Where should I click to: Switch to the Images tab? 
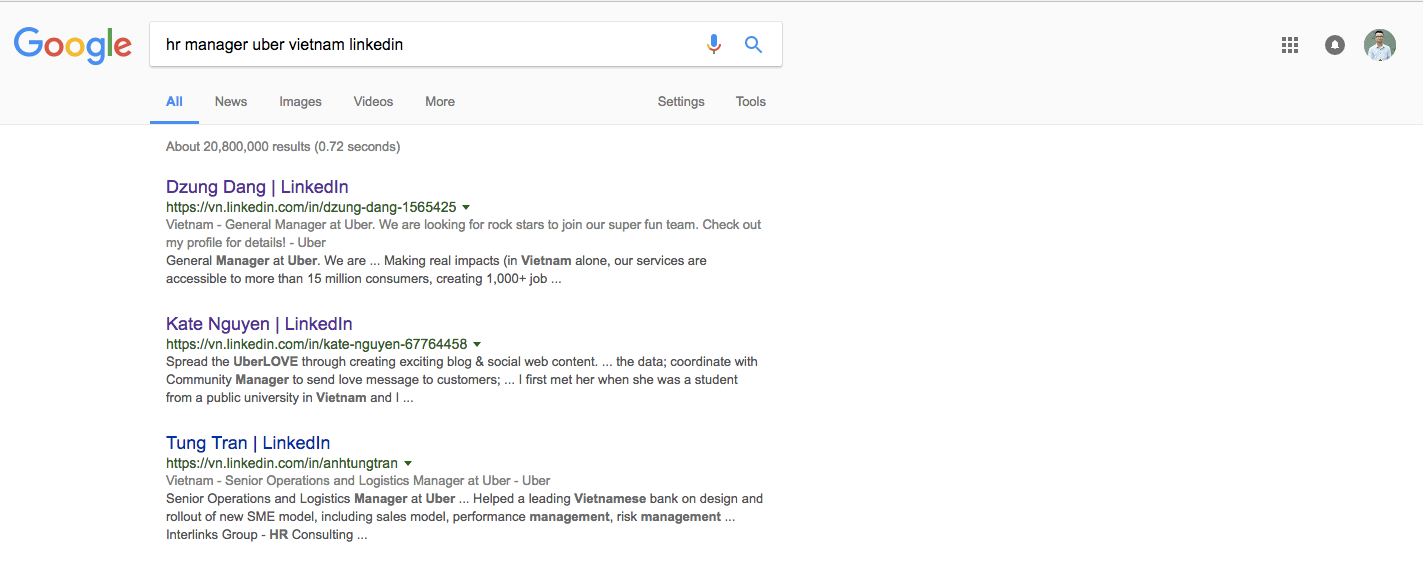click(x=300, y=102)
